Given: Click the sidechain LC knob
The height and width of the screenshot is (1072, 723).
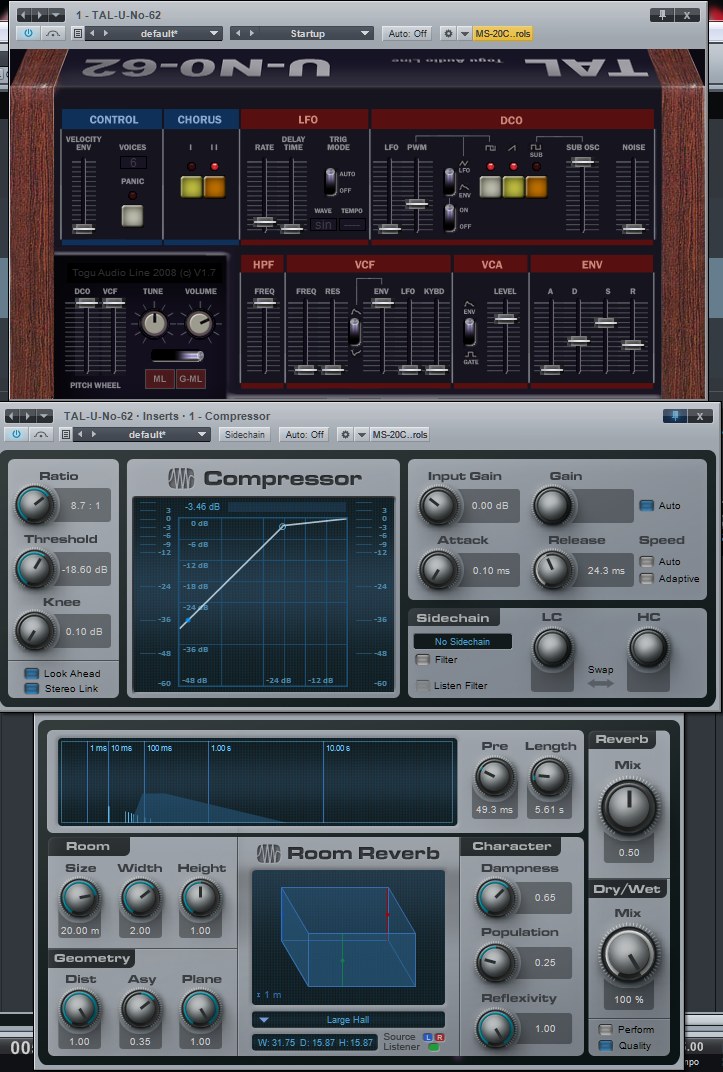Looking at the screenshot, I should [551, 647].
